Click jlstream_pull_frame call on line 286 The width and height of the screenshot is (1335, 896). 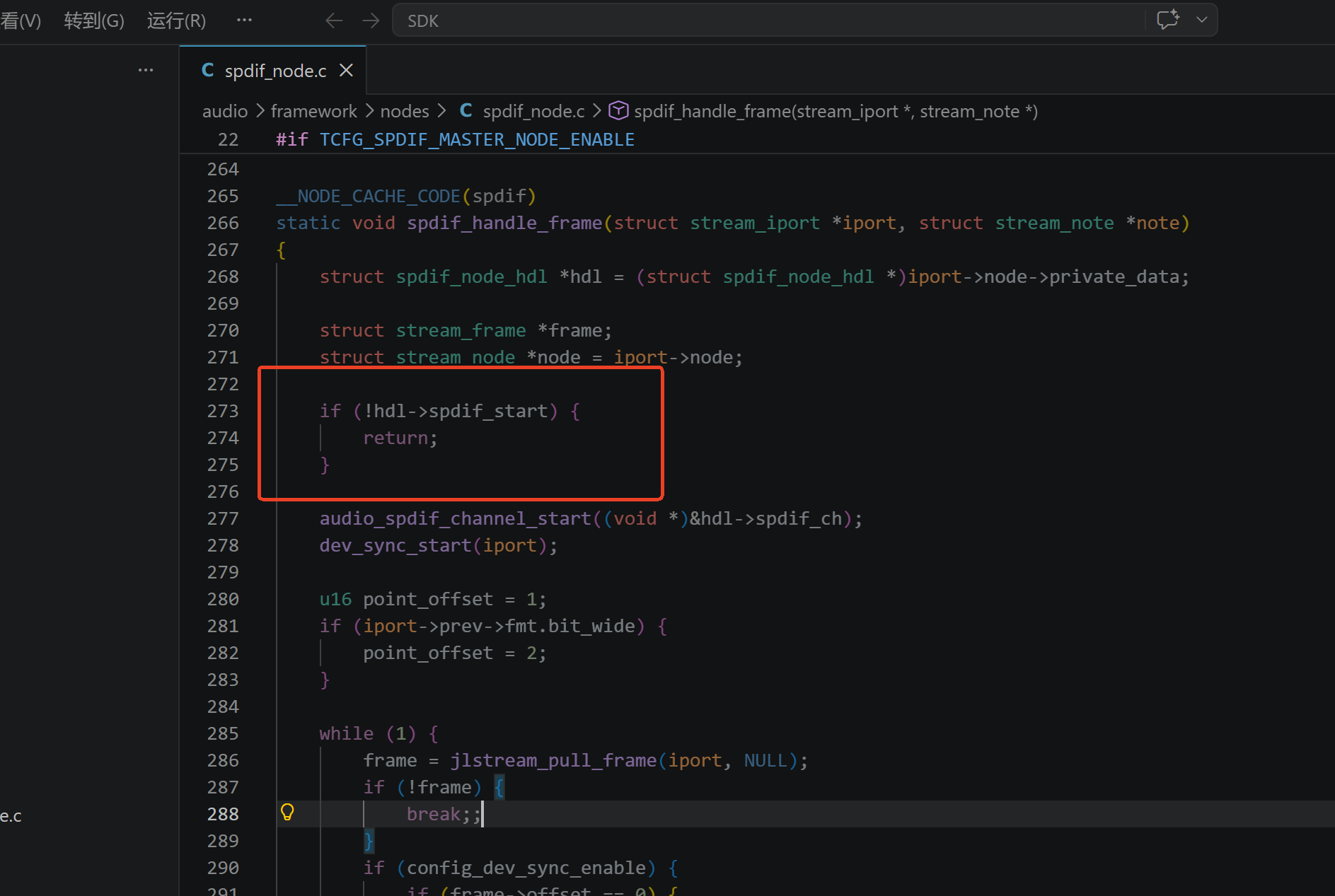pyautogui.click(x=554, y=760)
